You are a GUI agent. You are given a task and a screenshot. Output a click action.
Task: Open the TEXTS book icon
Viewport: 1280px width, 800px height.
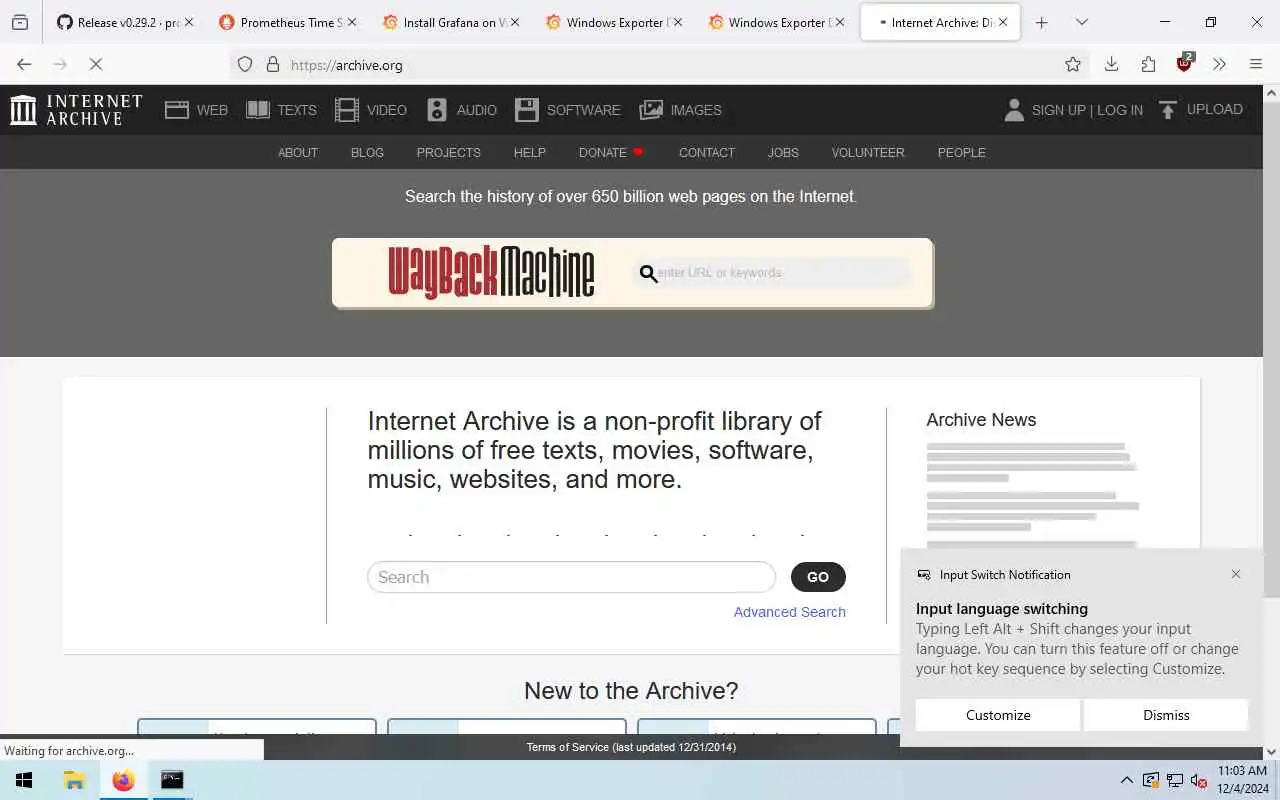coord(258,110)
